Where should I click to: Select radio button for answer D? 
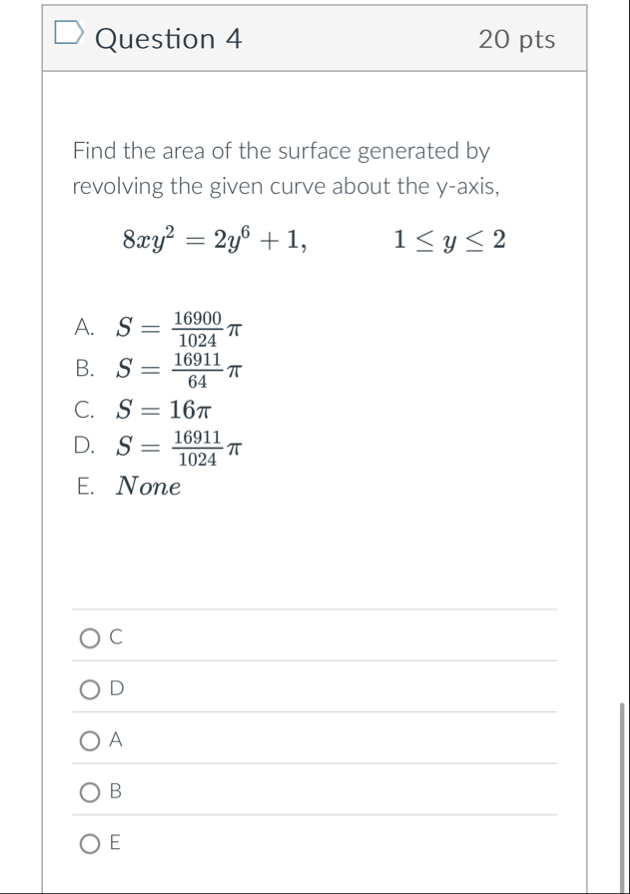pos(91,687)
